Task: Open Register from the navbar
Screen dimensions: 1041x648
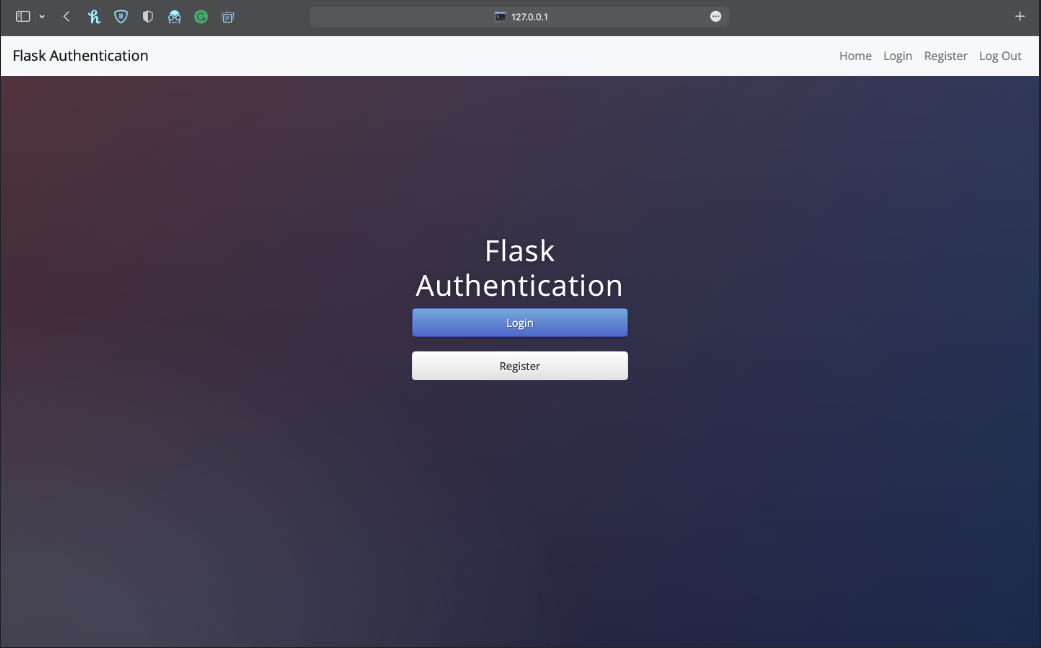Action: click(945, 56)
